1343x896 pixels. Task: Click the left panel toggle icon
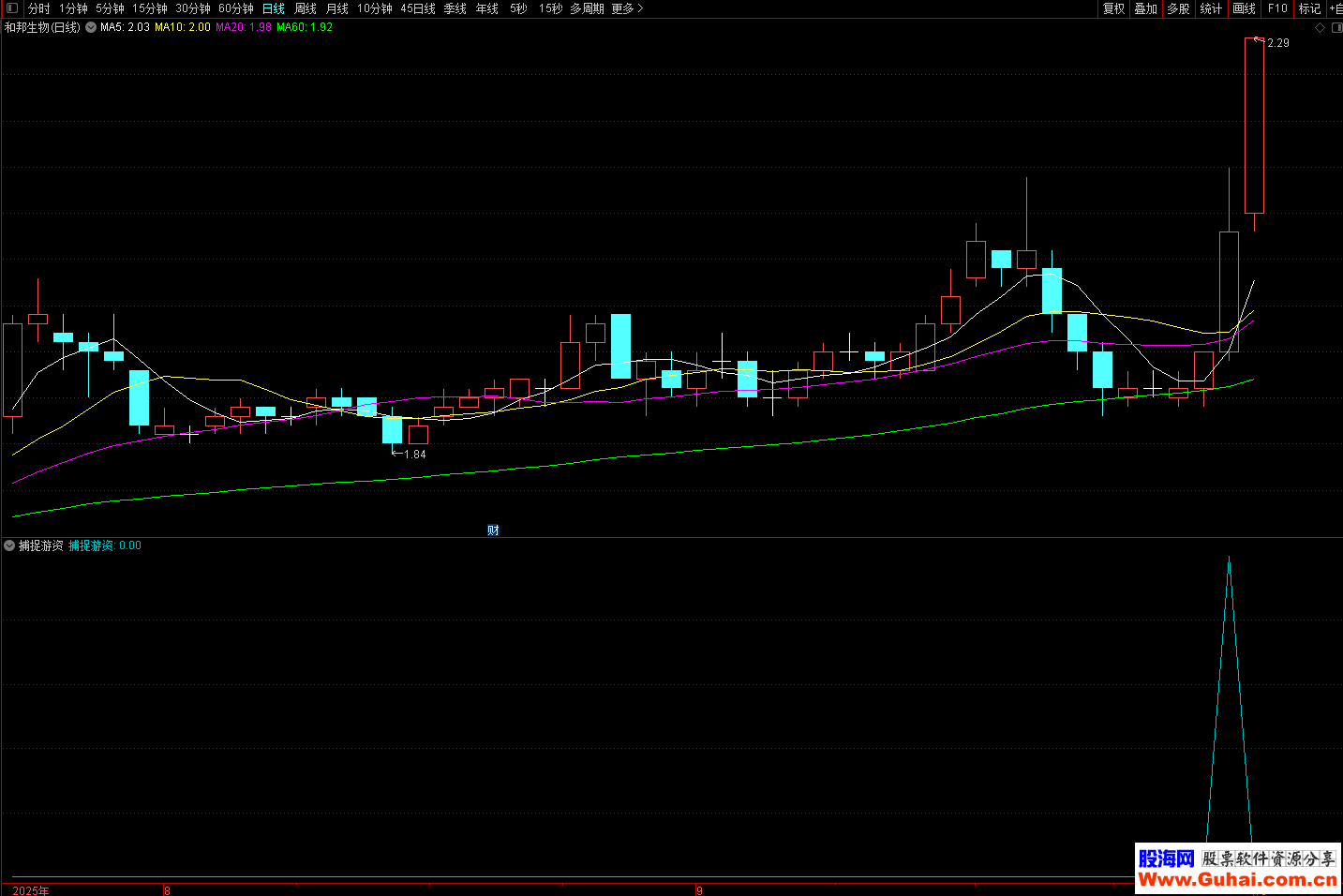point(12,8)
